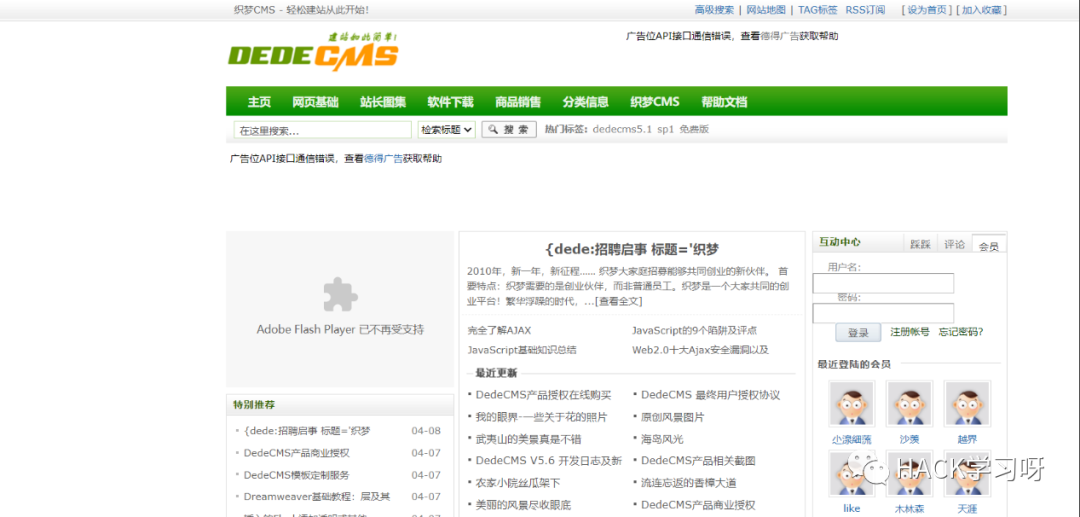Open 流连忘返的香樟大道 link
This screenshot has height=517, width=1080.
tap(688, 483)
